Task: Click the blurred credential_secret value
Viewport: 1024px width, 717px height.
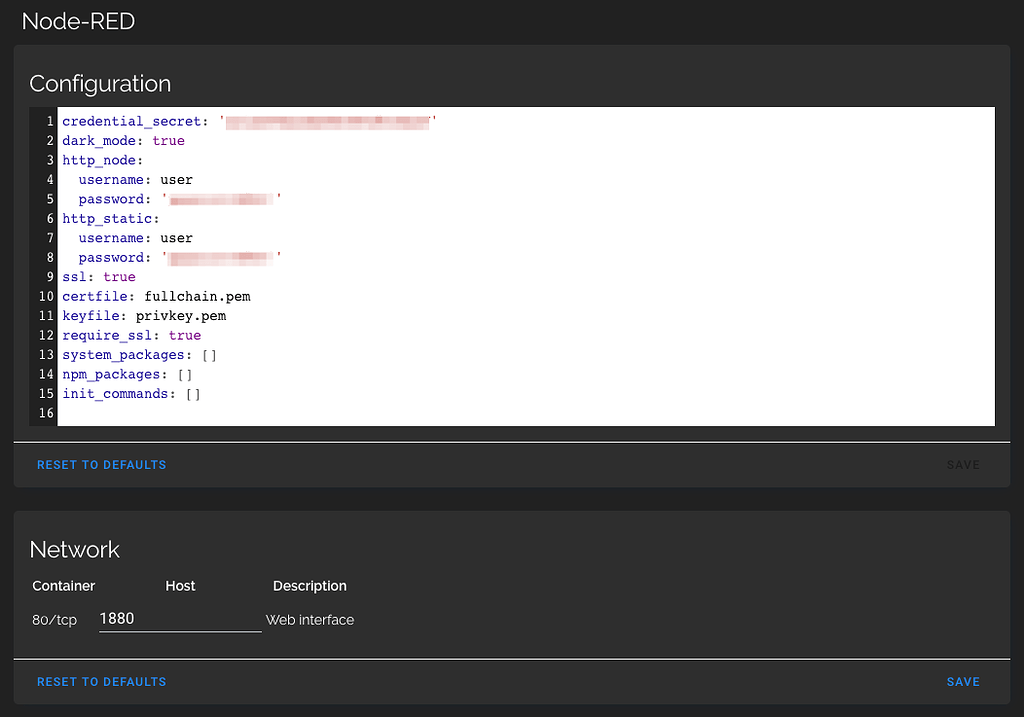Action: click(328, 122)
